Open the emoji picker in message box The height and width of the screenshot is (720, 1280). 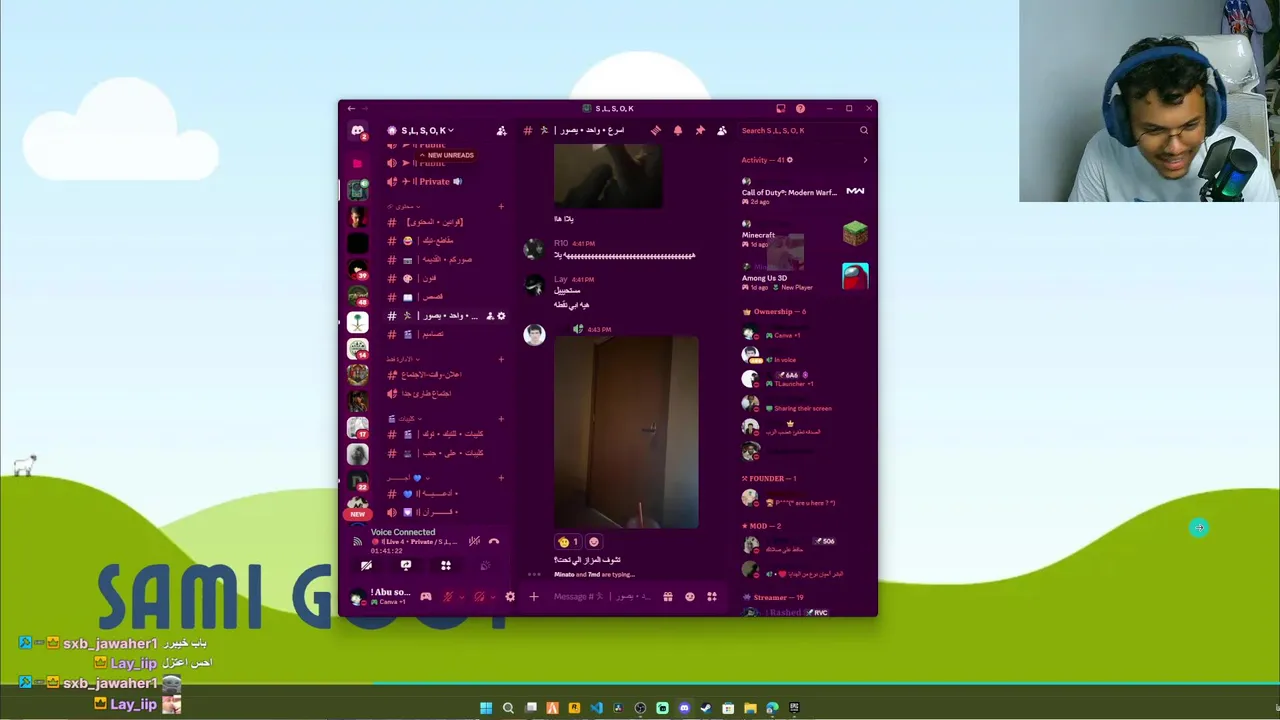tap(690, 597)
